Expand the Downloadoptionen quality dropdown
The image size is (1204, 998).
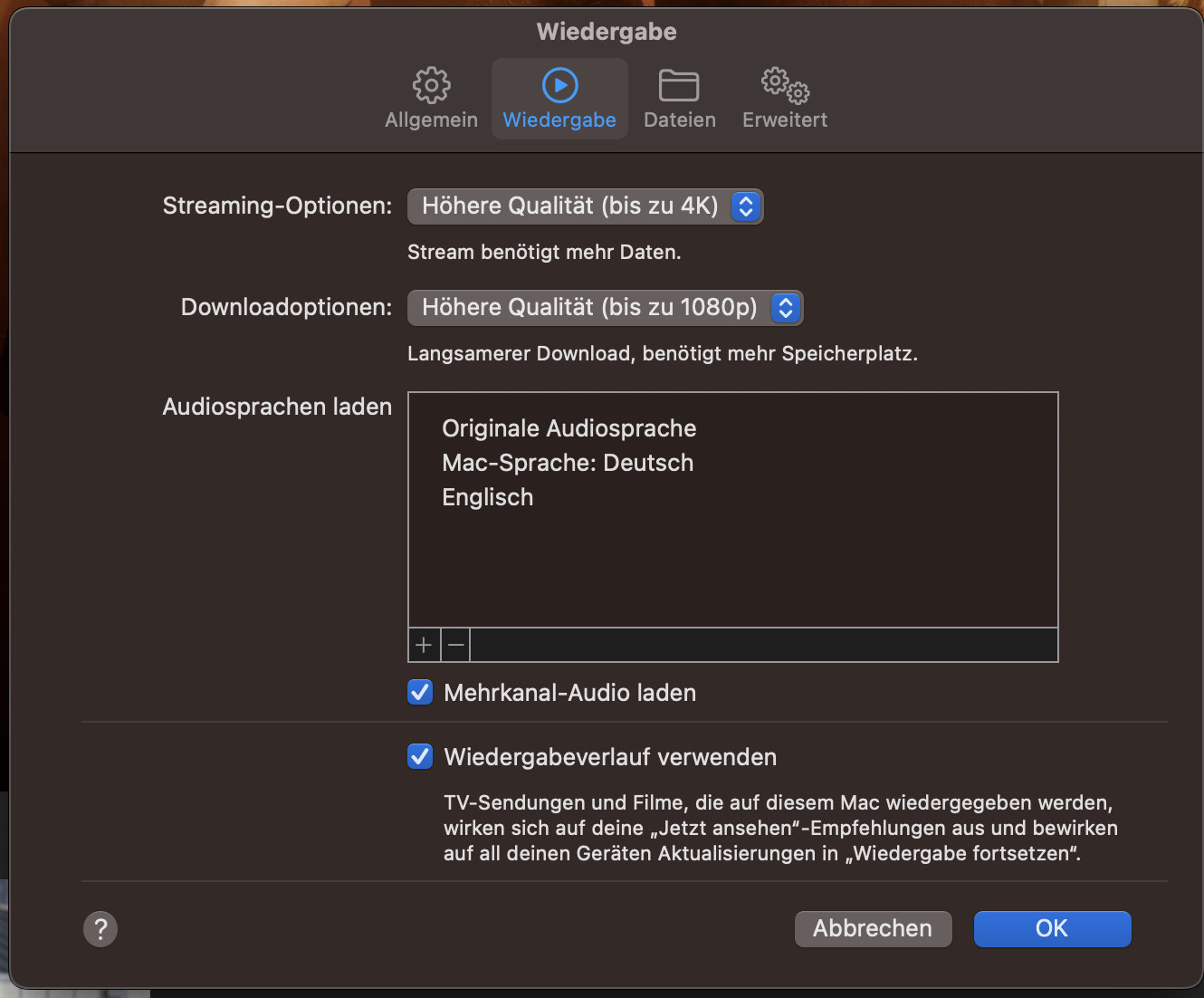pyautogui.click(x=590, y=308)
